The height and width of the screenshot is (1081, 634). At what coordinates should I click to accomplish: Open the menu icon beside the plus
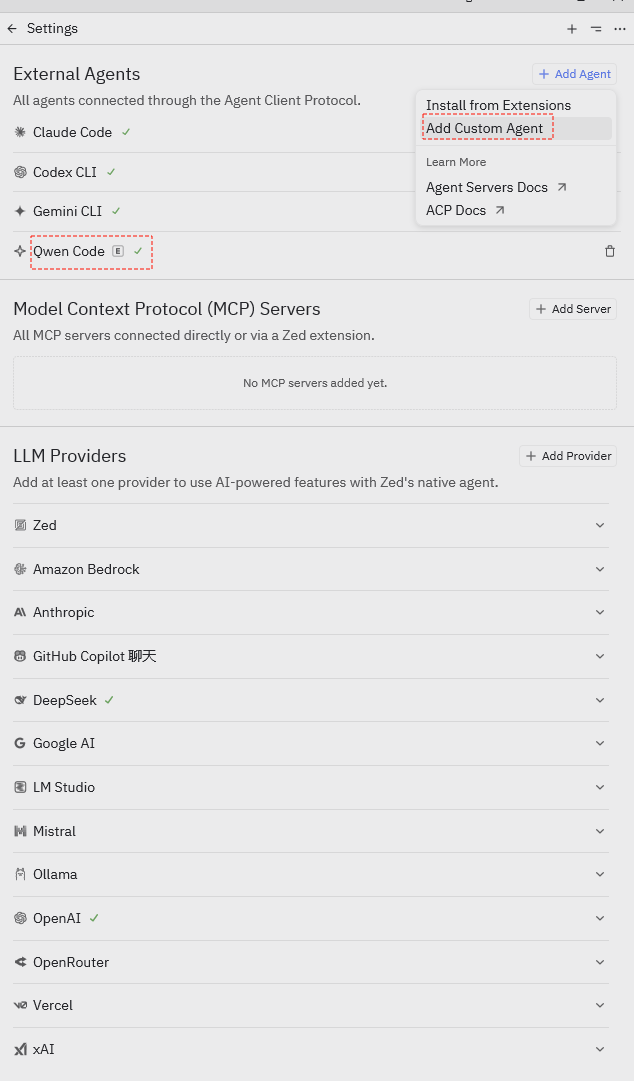tap(596, 29)
